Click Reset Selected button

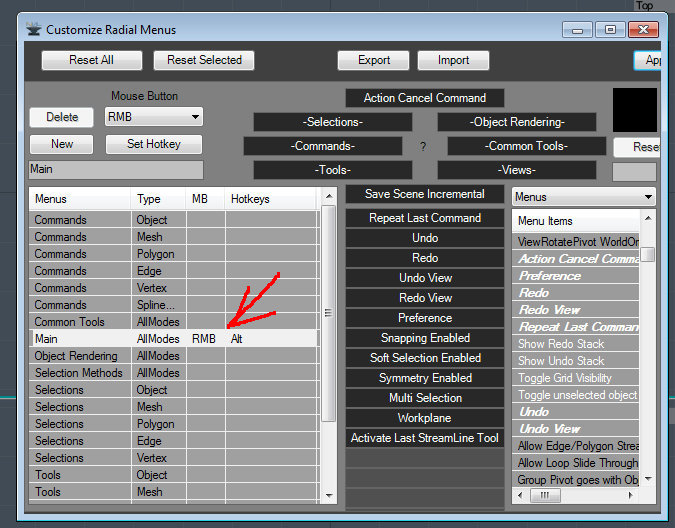point(204,60)
